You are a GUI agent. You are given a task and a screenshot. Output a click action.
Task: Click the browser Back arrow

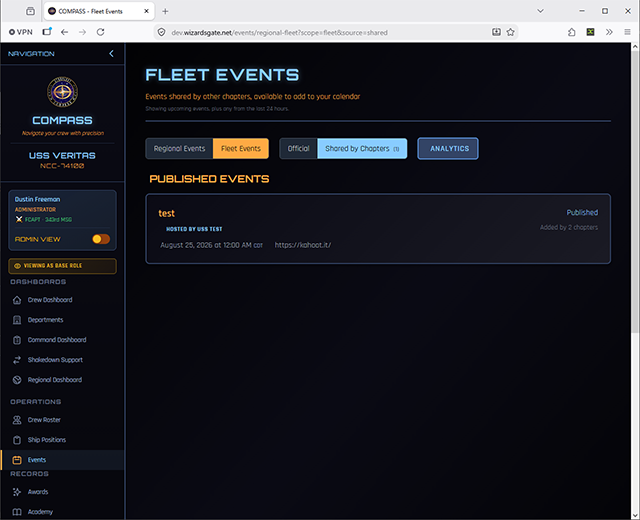(64, 32)
